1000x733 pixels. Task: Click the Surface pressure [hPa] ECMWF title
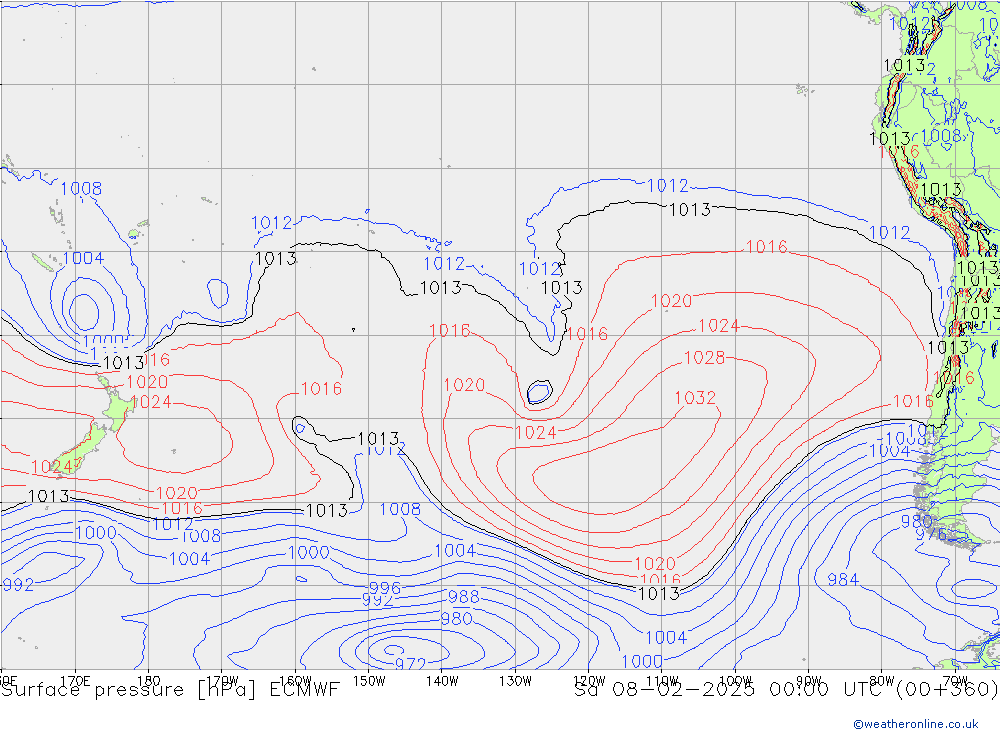pos(170,689)
